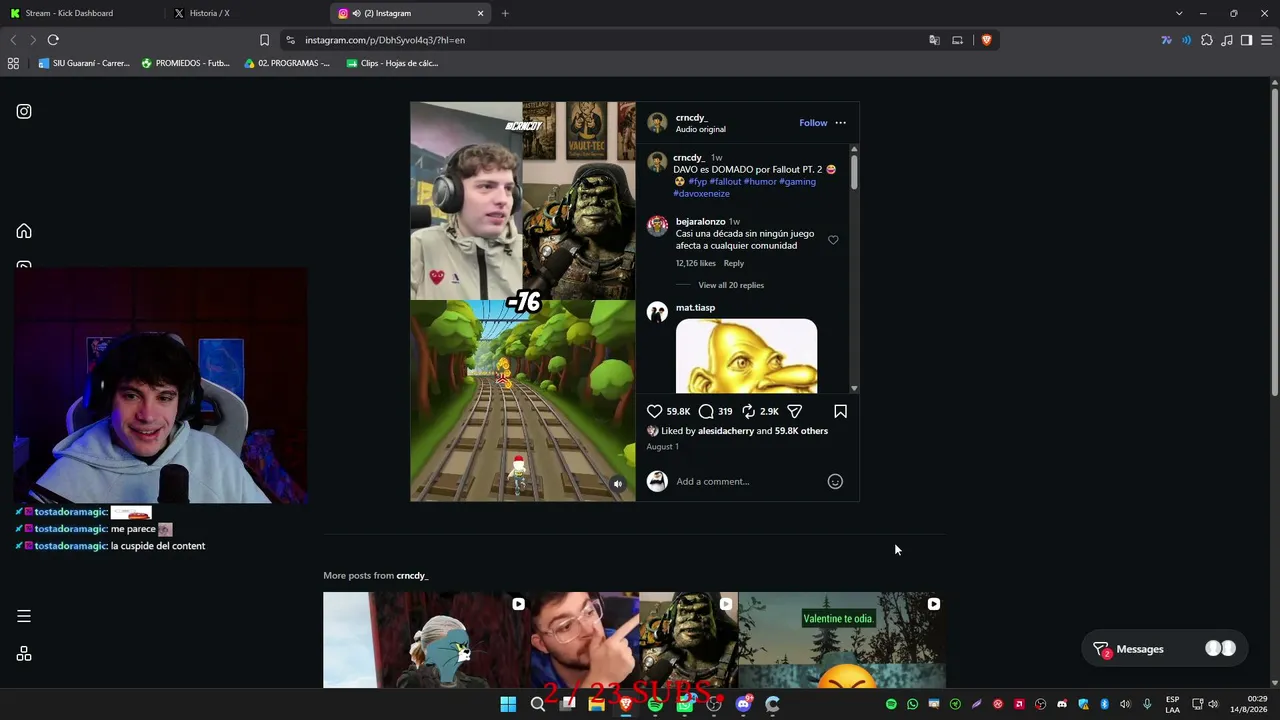Reply to bejaralonzo's comment
The width and height of the screenshot is (1280, 720).
point(733,263)
